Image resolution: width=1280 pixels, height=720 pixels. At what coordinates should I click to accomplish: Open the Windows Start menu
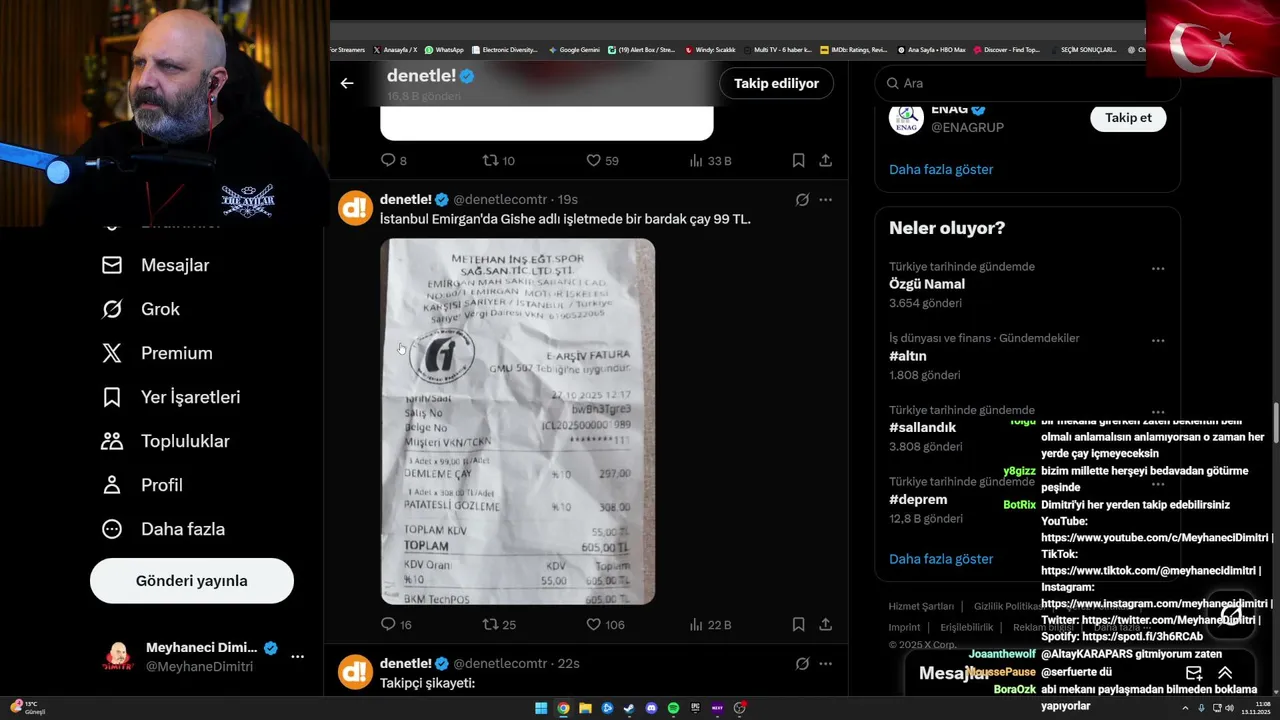tap(541, 708)
